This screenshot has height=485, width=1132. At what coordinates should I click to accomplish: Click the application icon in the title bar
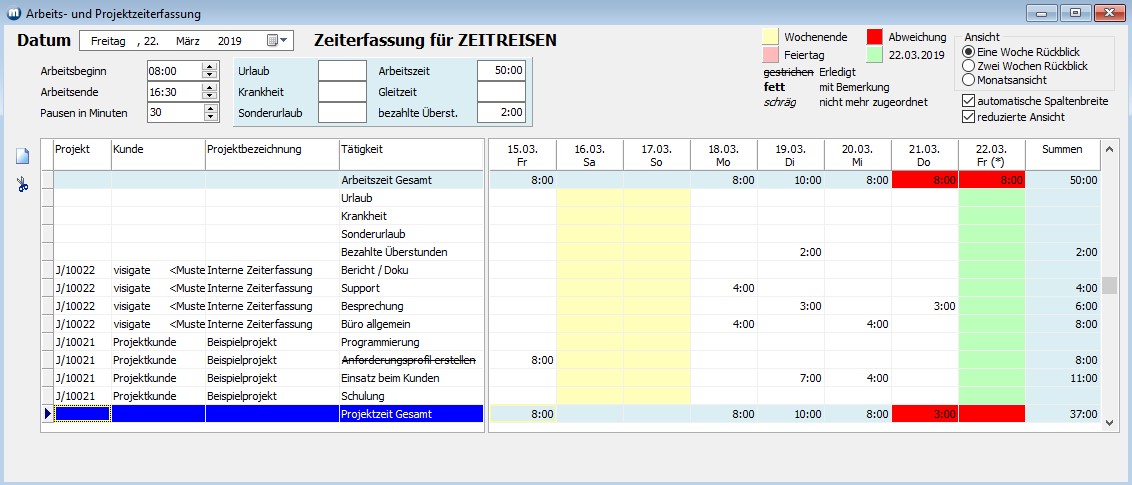click(11, 14)
